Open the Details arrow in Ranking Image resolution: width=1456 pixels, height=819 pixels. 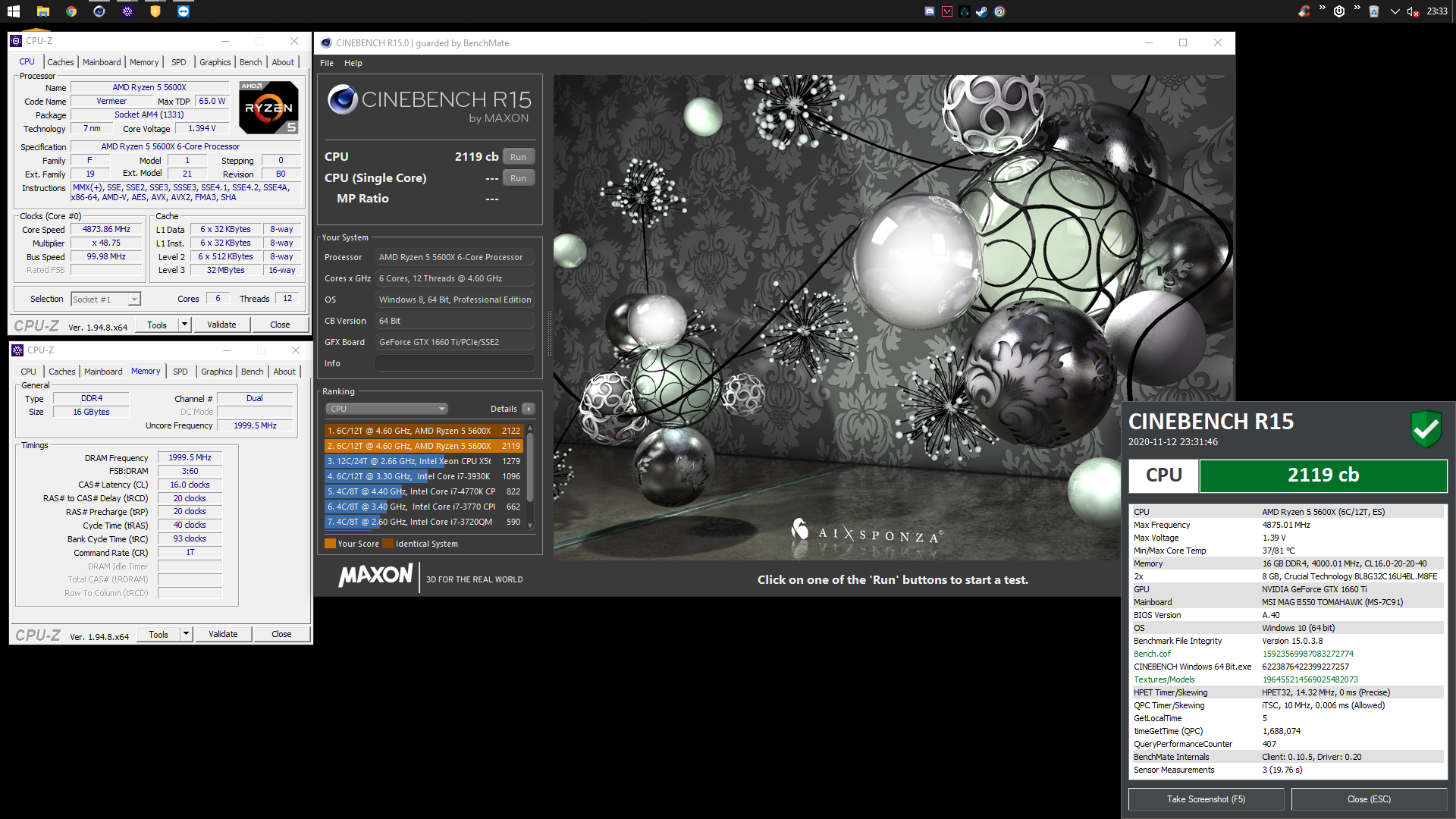(529, 409)
